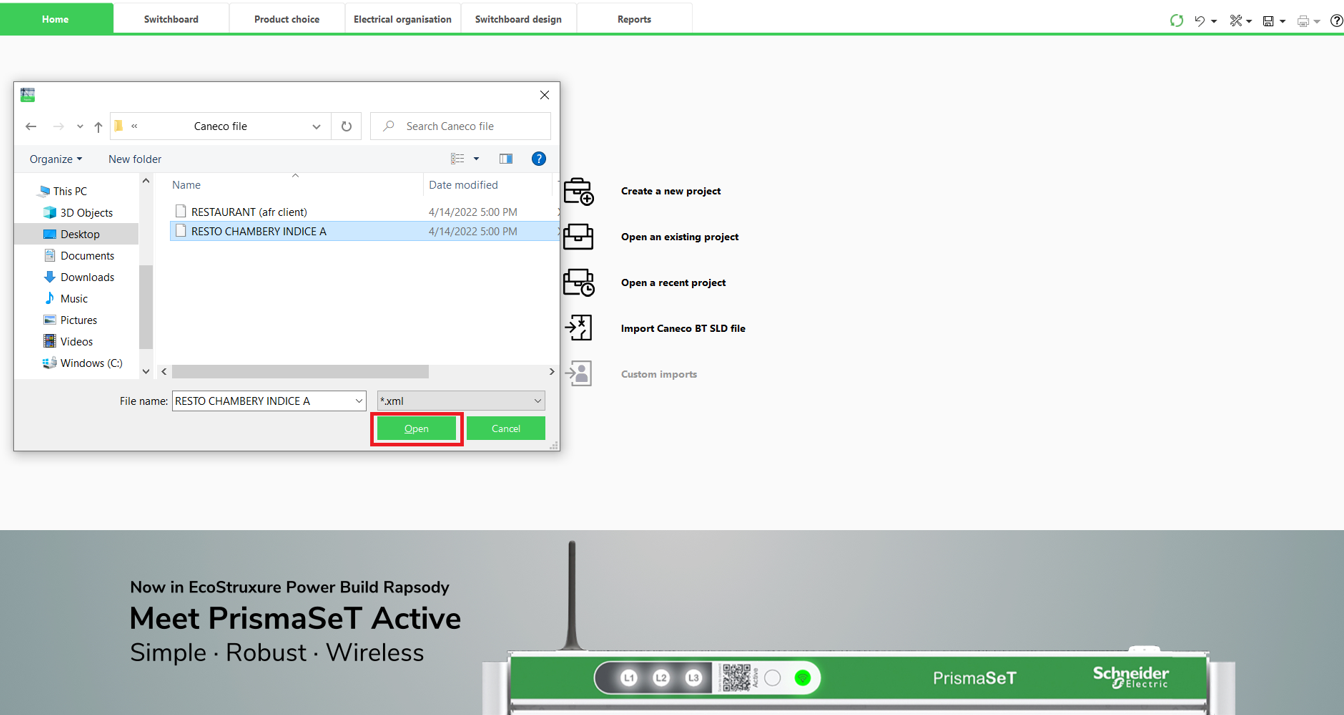The height and width of the screenshot is (715, 1344).
Task: Expand the File name combo box arrow
Action: click(358, 401)
